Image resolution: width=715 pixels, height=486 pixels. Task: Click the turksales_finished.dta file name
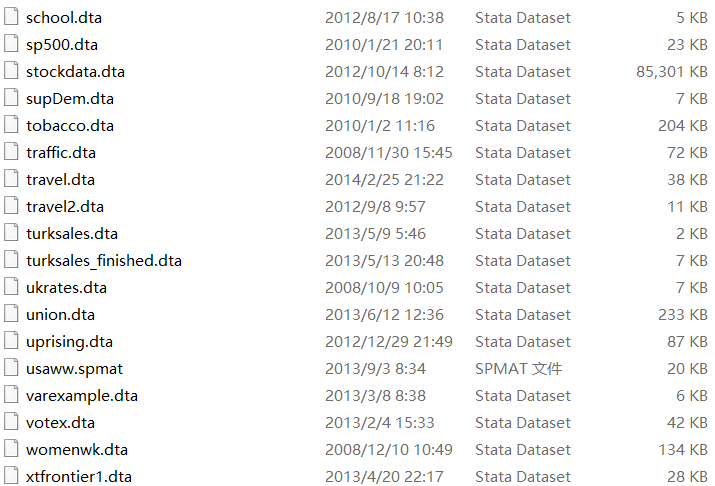104,260
